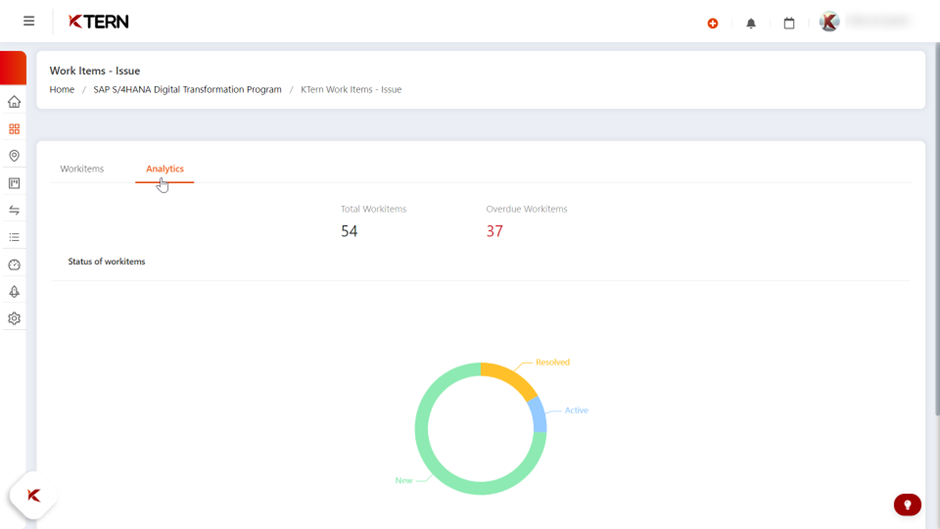940x529 pixels.
Task: Click the 'Total Workitems' label
Action: tap(373, 209)
